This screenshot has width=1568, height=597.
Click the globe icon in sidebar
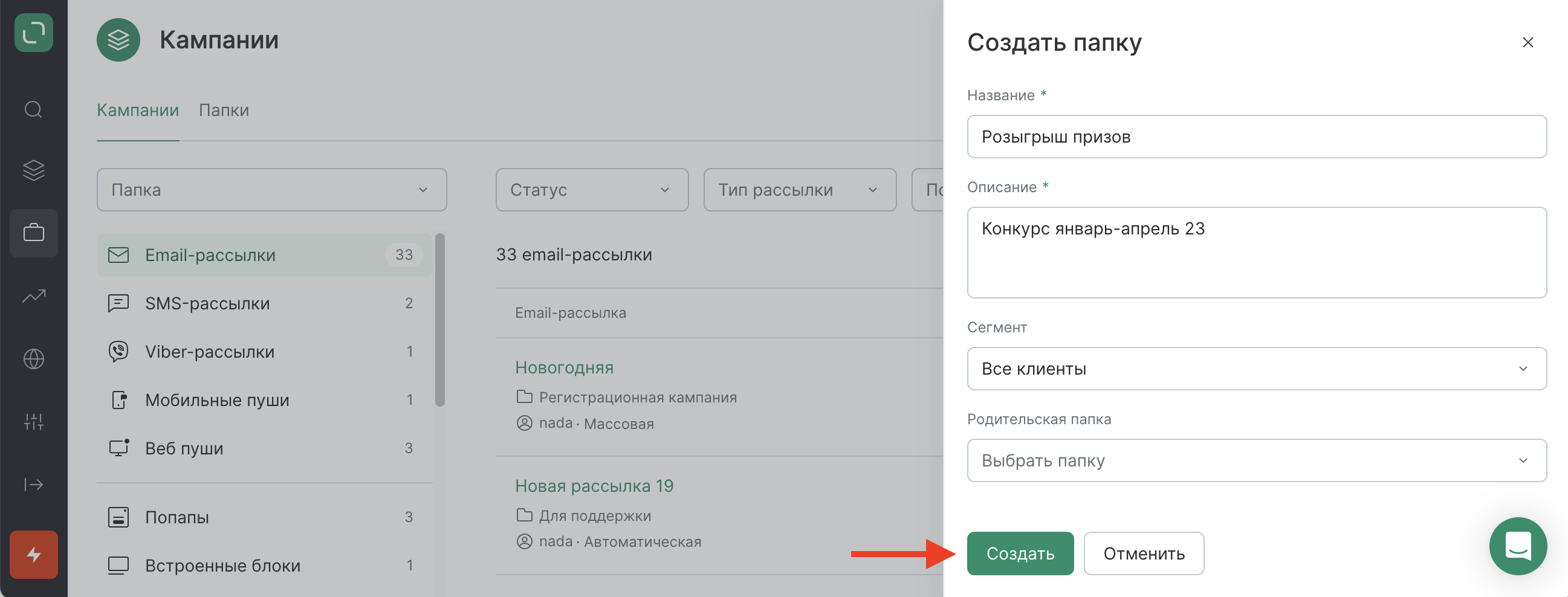[33, 359]
